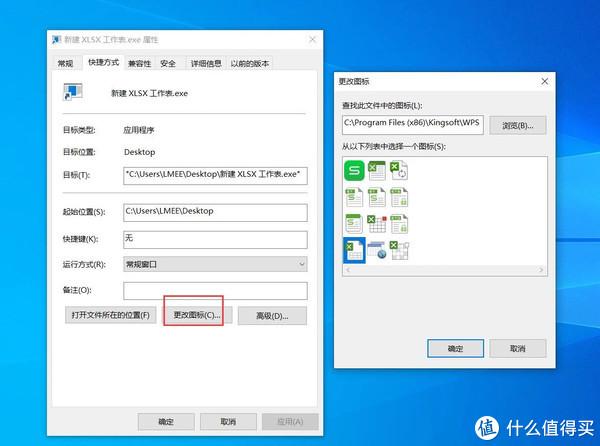Click 浏览(B)... to browse icon files
The height and width of the screenshot is (446, 600).
tap(518, 125)
